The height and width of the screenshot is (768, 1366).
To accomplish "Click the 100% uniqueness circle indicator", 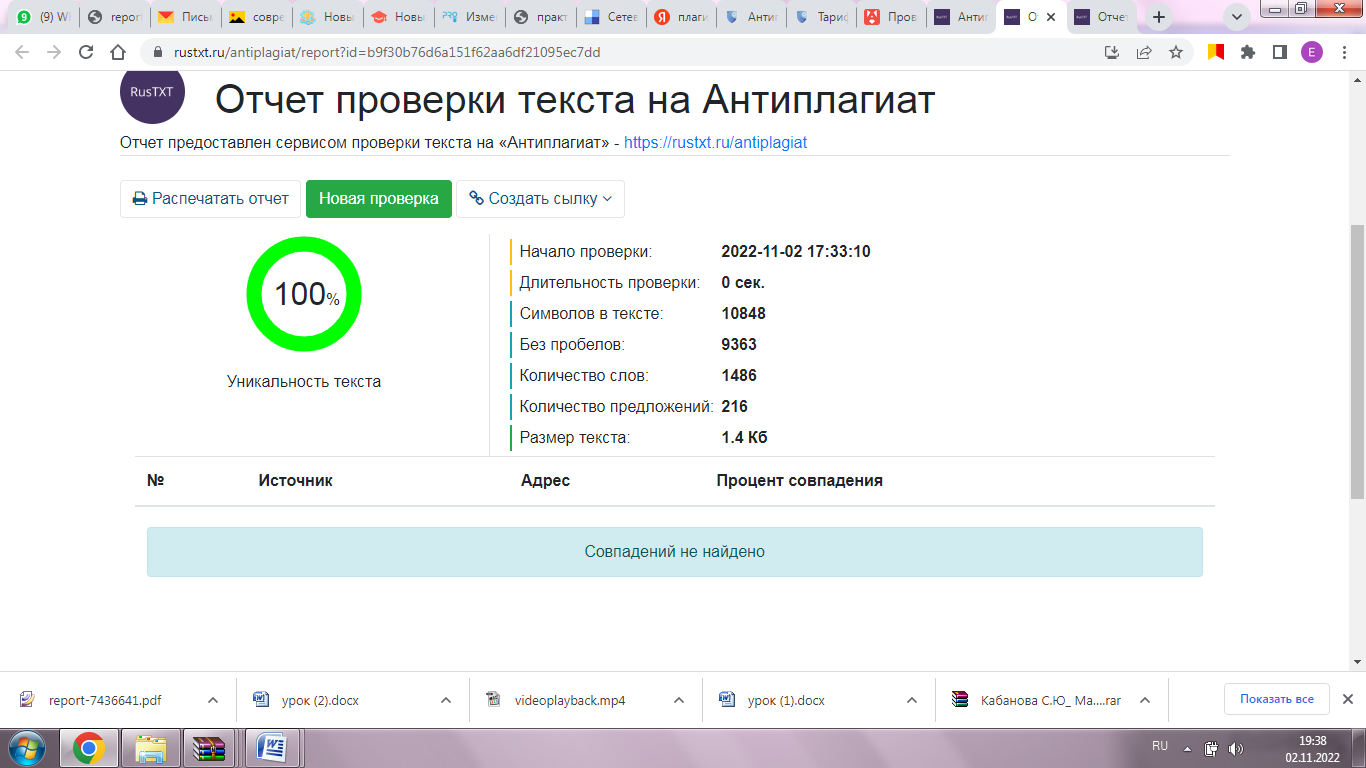I will [x=304, y=294].
